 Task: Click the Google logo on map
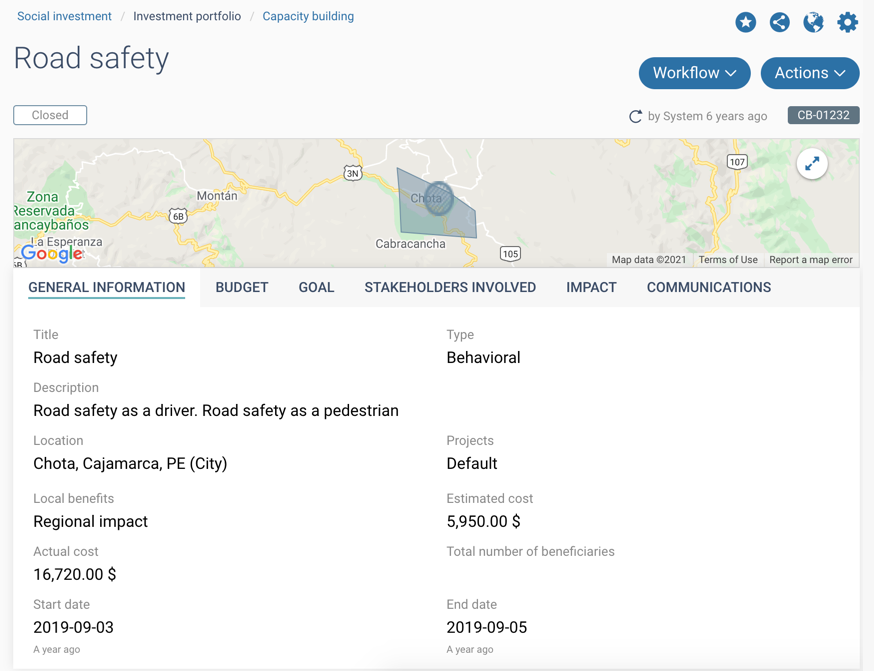pos(52,254)
